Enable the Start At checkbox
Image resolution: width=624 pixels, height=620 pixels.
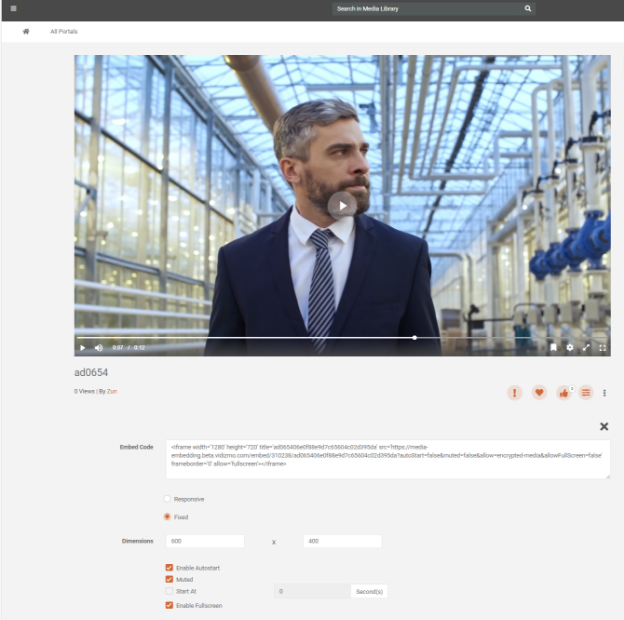pyautogui.click(x=169, y=591)
